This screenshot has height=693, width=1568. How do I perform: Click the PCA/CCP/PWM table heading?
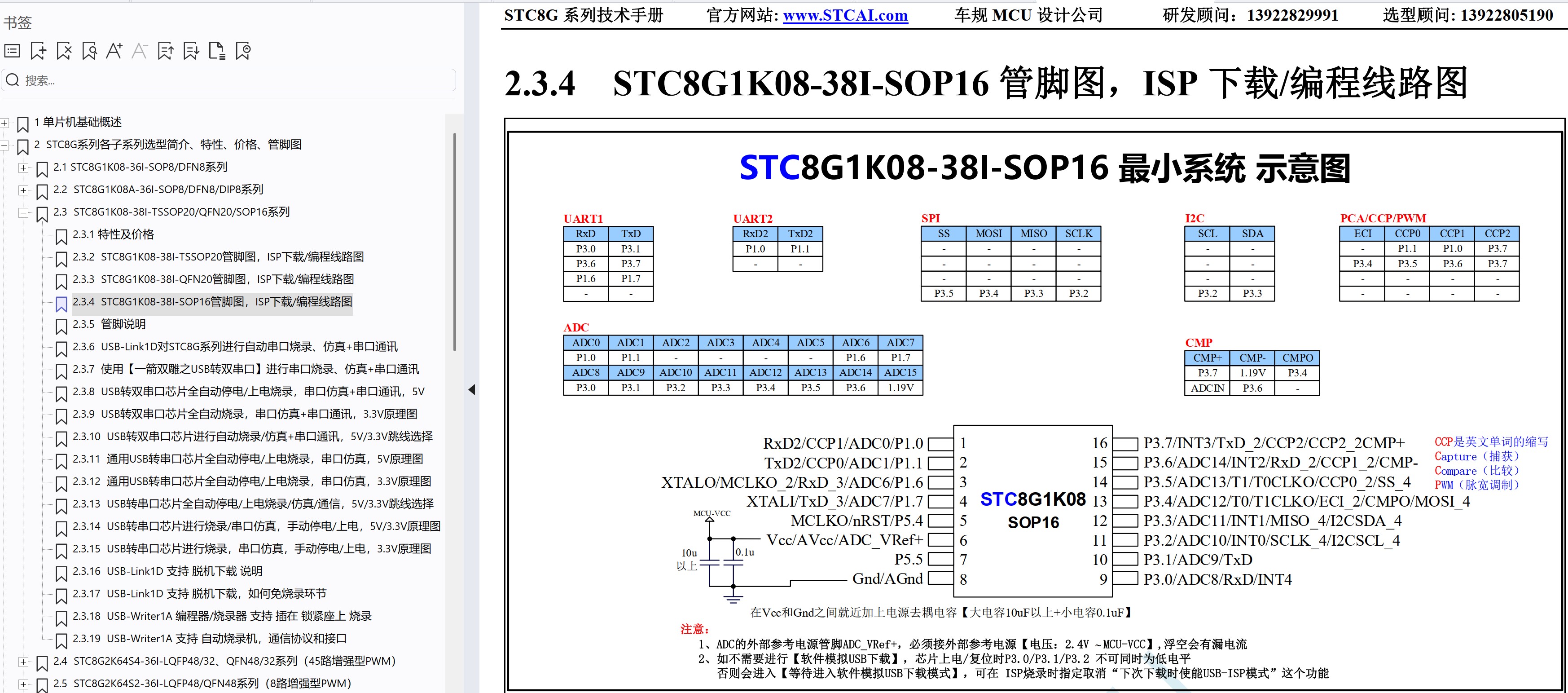click(x=1383, y=219)
